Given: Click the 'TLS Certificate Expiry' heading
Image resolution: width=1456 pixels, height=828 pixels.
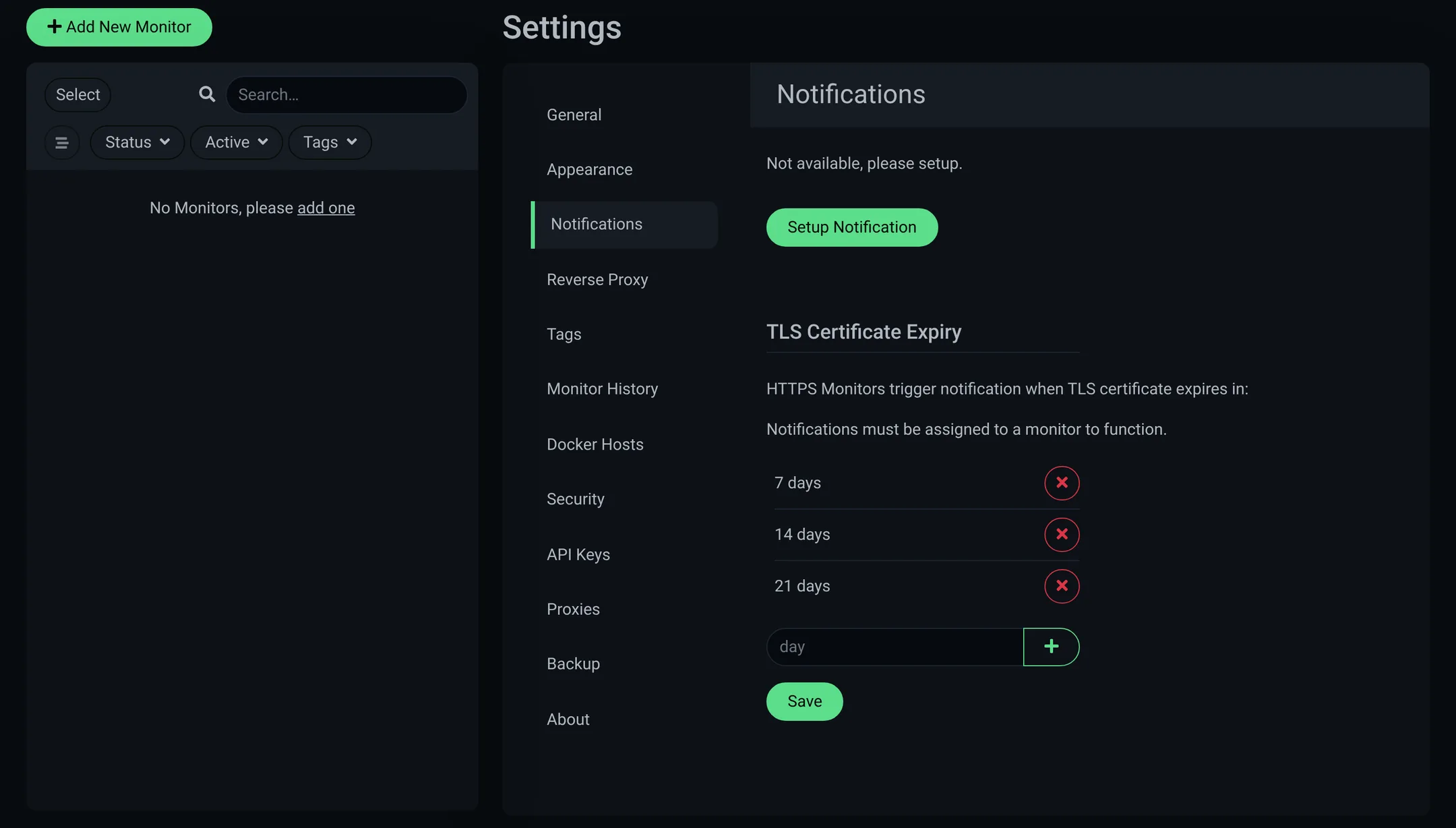Looking at the screenshot, I should click(863, 332).
